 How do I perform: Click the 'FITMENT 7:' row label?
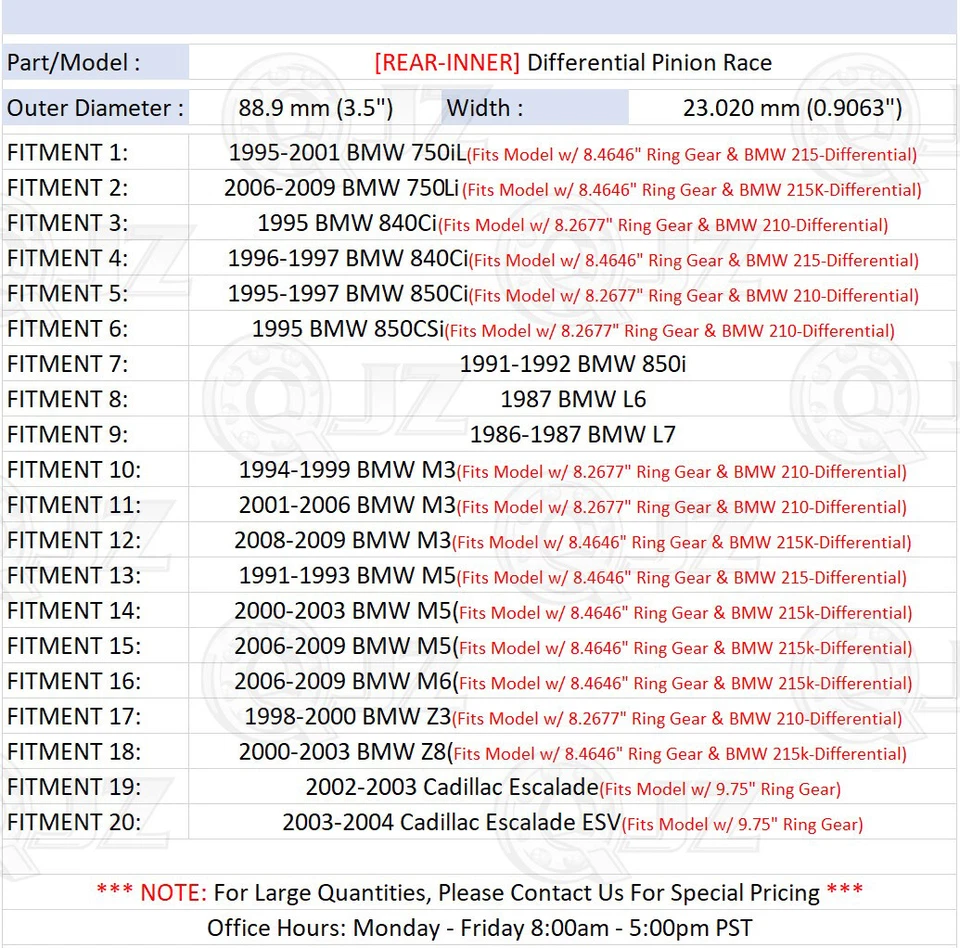pos(68,364)
